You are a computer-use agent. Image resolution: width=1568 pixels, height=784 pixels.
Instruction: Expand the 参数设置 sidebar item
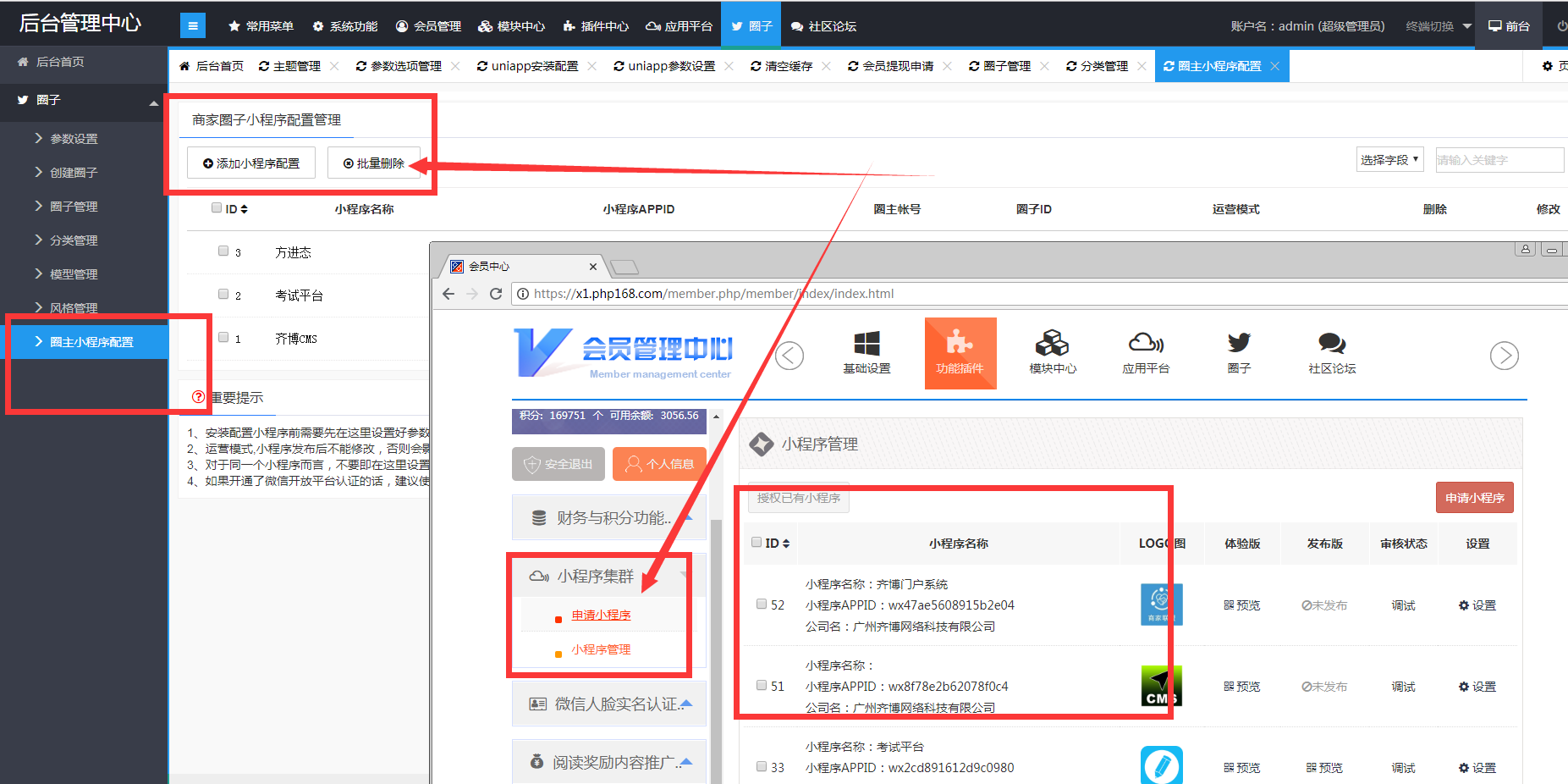click(74, 139)
